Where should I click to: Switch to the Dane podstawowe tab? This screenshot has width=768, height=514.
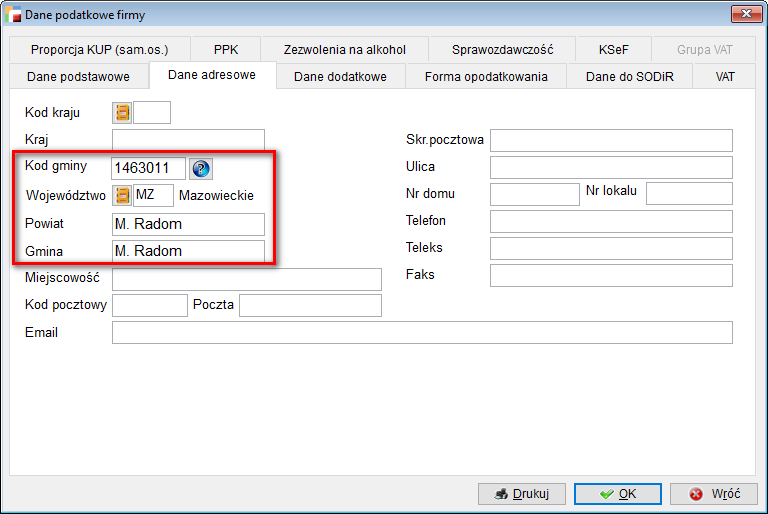tap(78, 77)
